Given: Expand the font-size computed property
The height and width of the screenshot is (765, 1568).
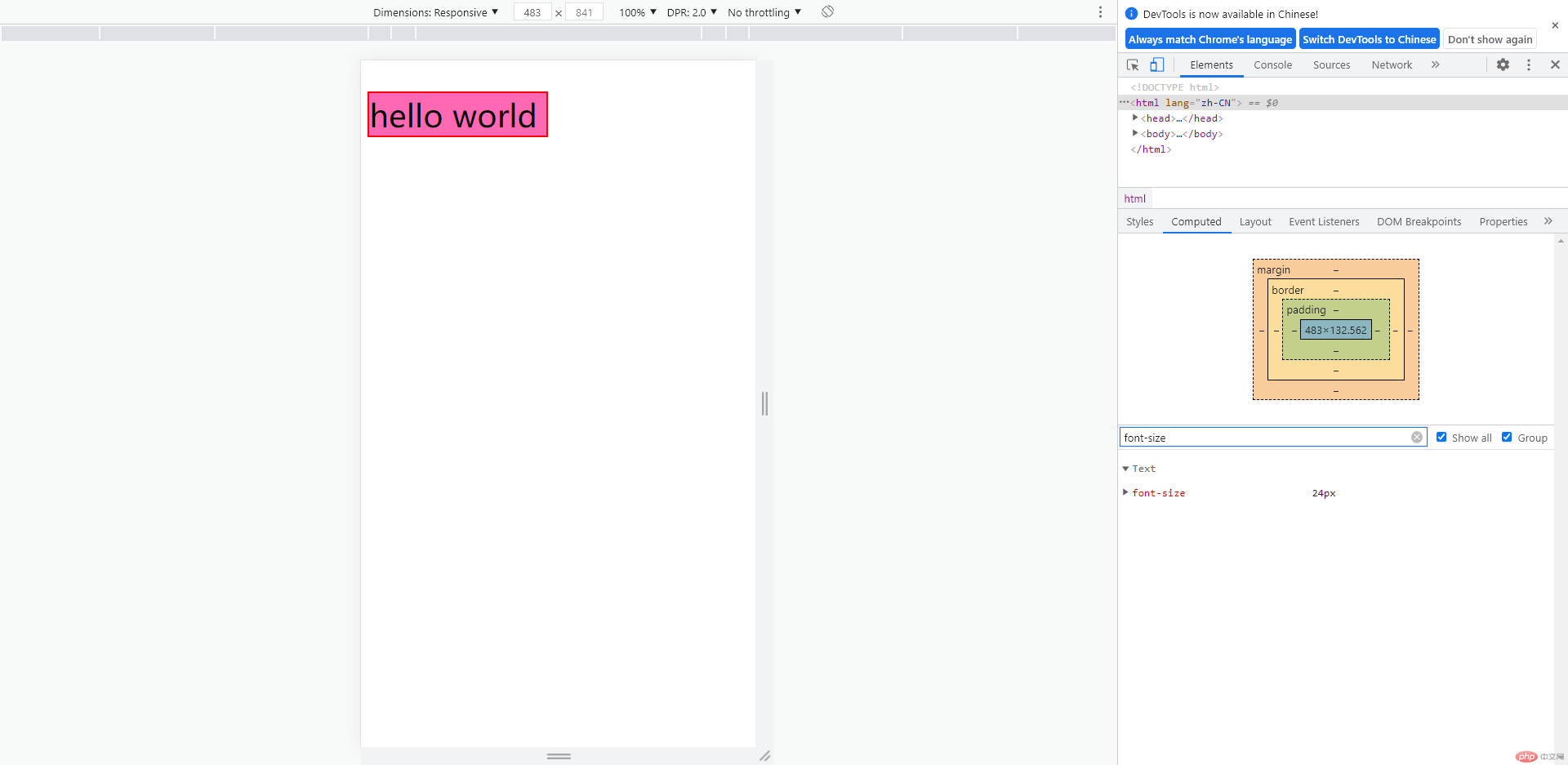Looking at the screenshot, I should (1125, 492).
